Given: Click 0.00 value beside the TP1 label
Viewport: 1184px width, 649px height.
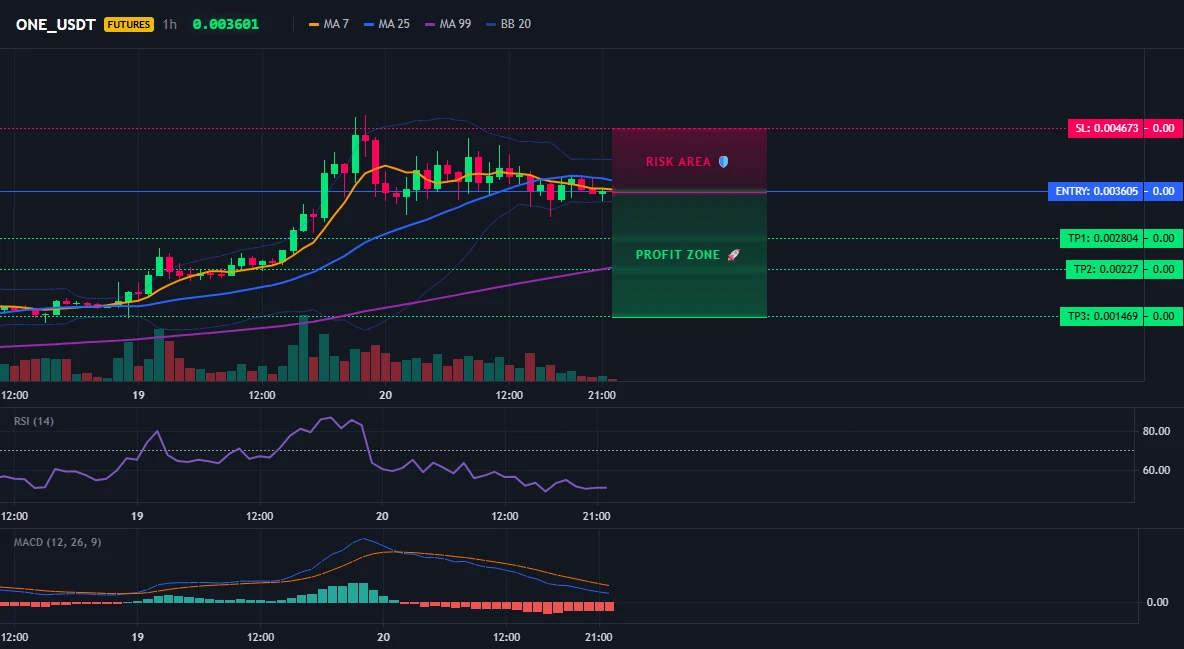Looking at the screenshot, I should (1164, 238).
